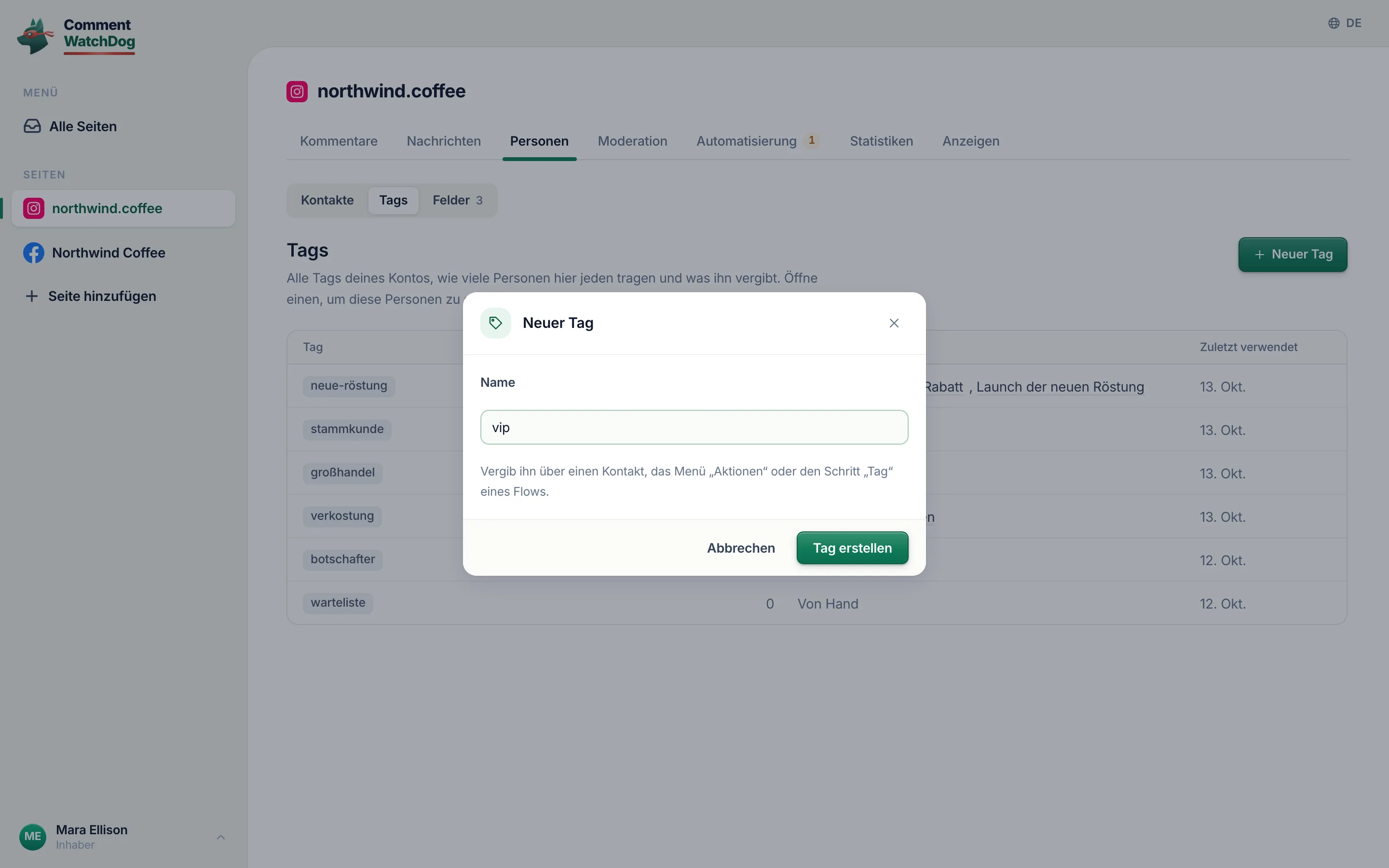Click the Tag erstellen button
The height and width of the screenshot is (868, 1389).
(x=852, y=548)
